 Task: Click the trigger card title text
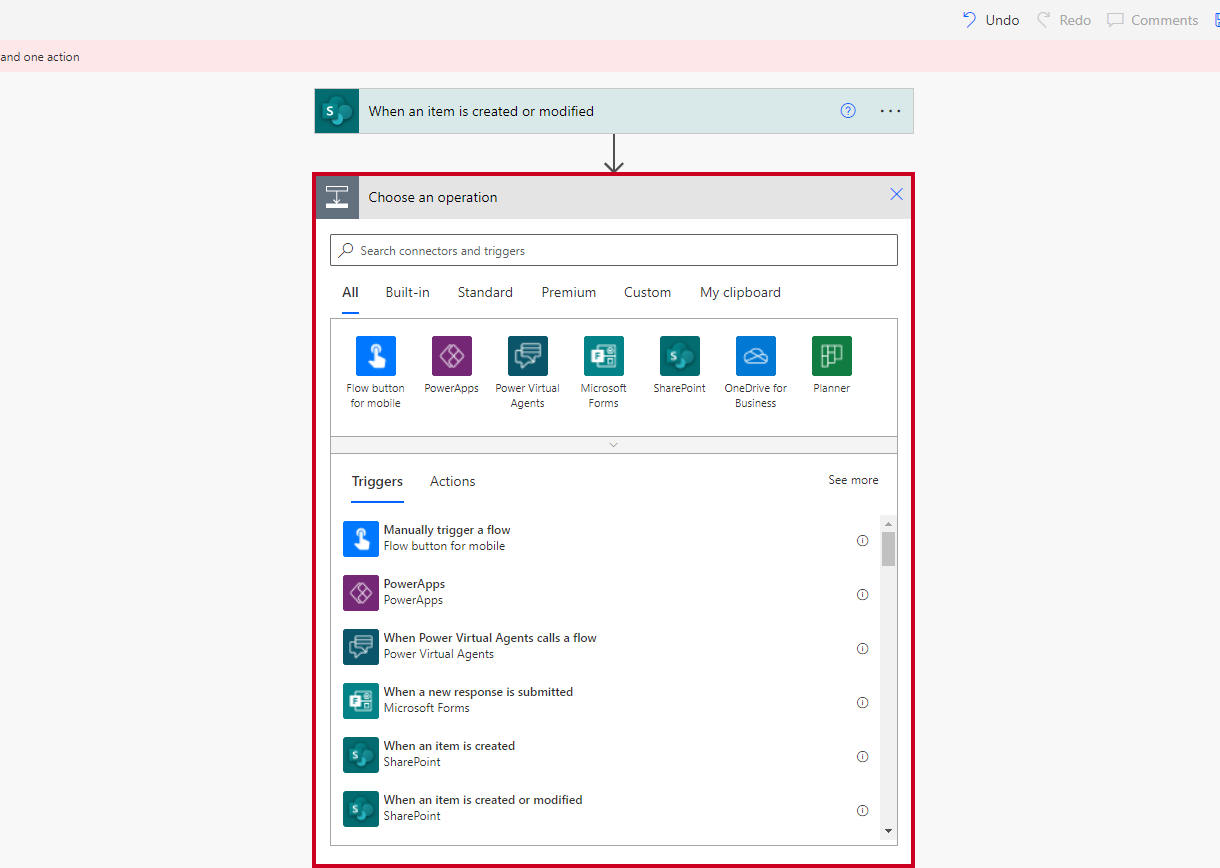point(481,111)
